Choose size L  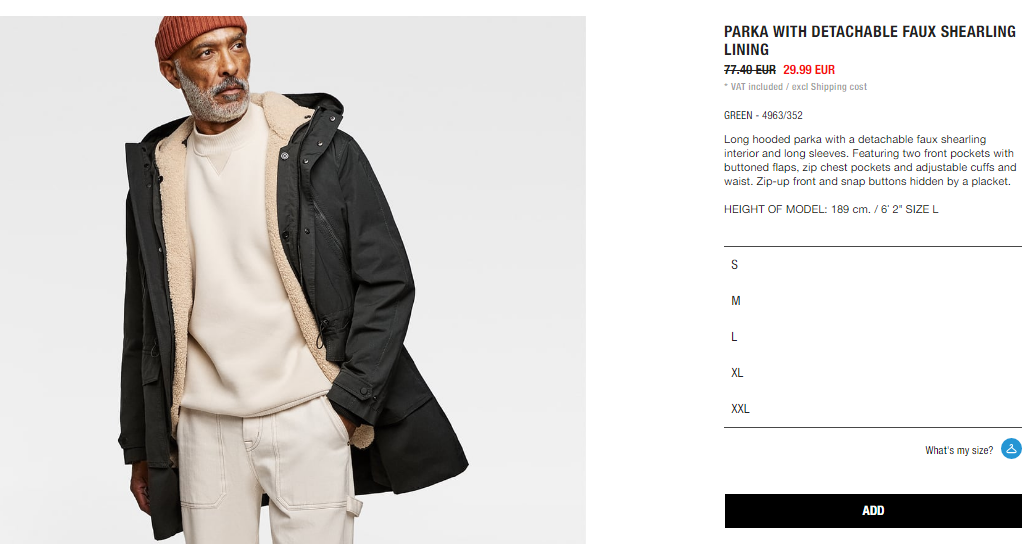873,337
